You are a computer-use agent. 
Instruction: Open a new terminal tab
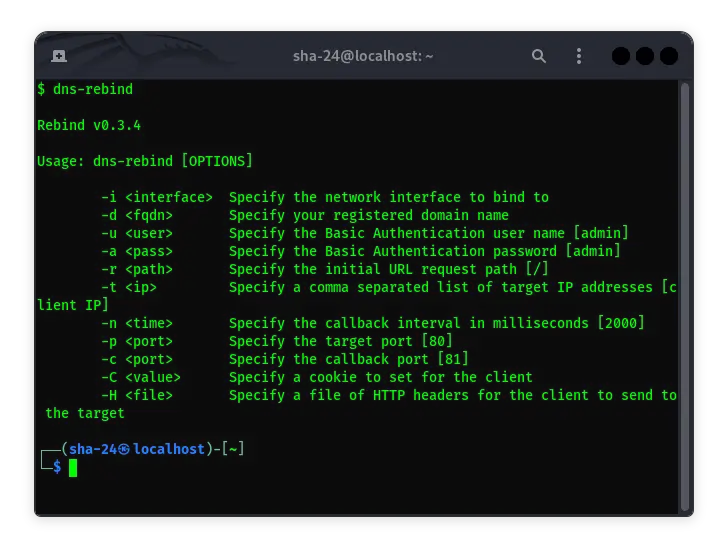click(59, 56)
